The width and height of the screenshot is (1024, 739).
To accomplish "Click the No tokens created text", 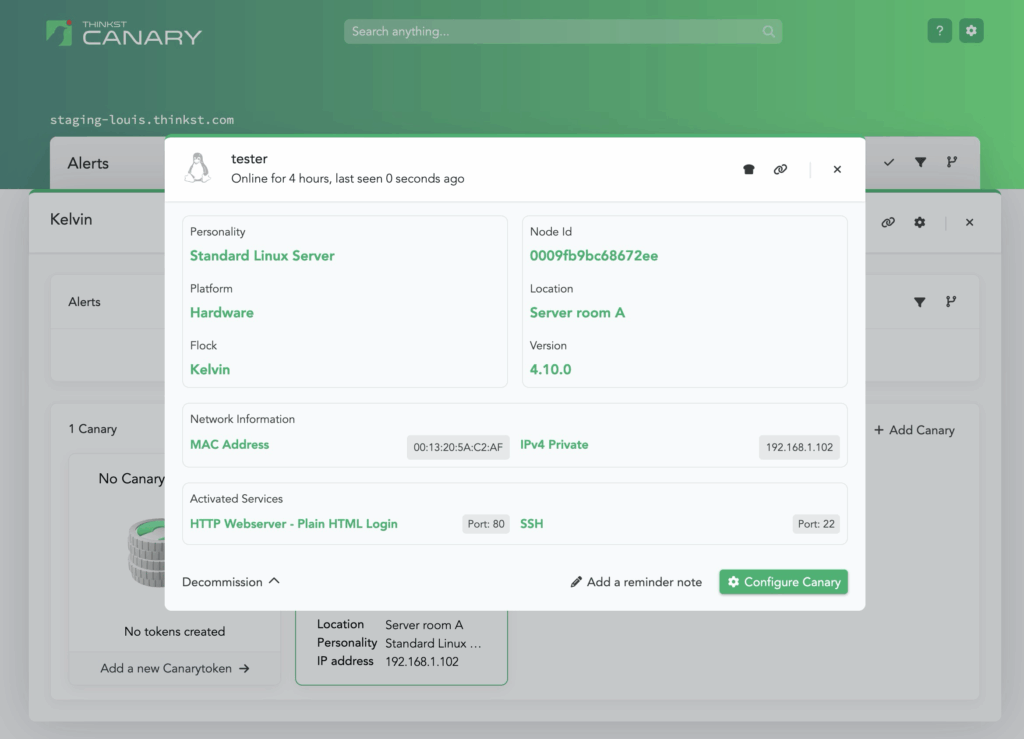I will tap(174, 631).
